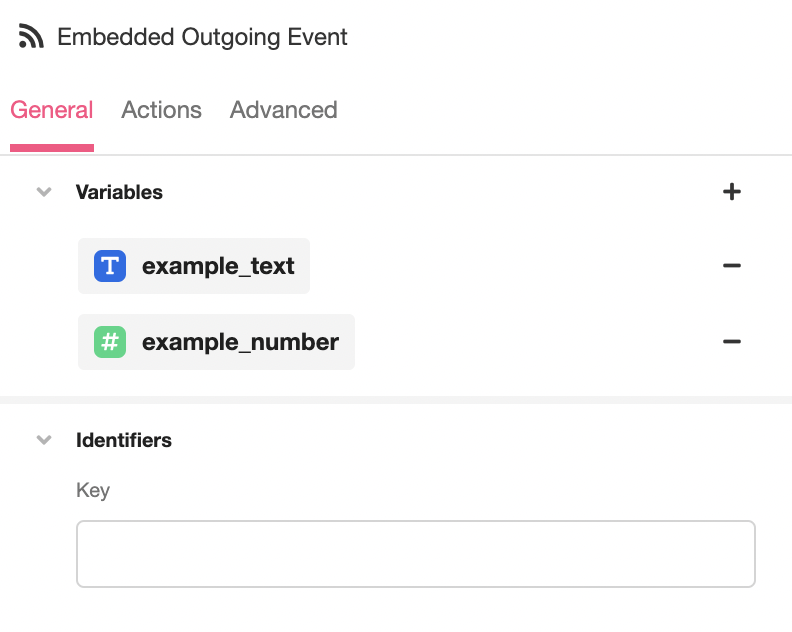792x632 pixels.
Task: Add a new variable with plus icon
Action: coord(731,192)
